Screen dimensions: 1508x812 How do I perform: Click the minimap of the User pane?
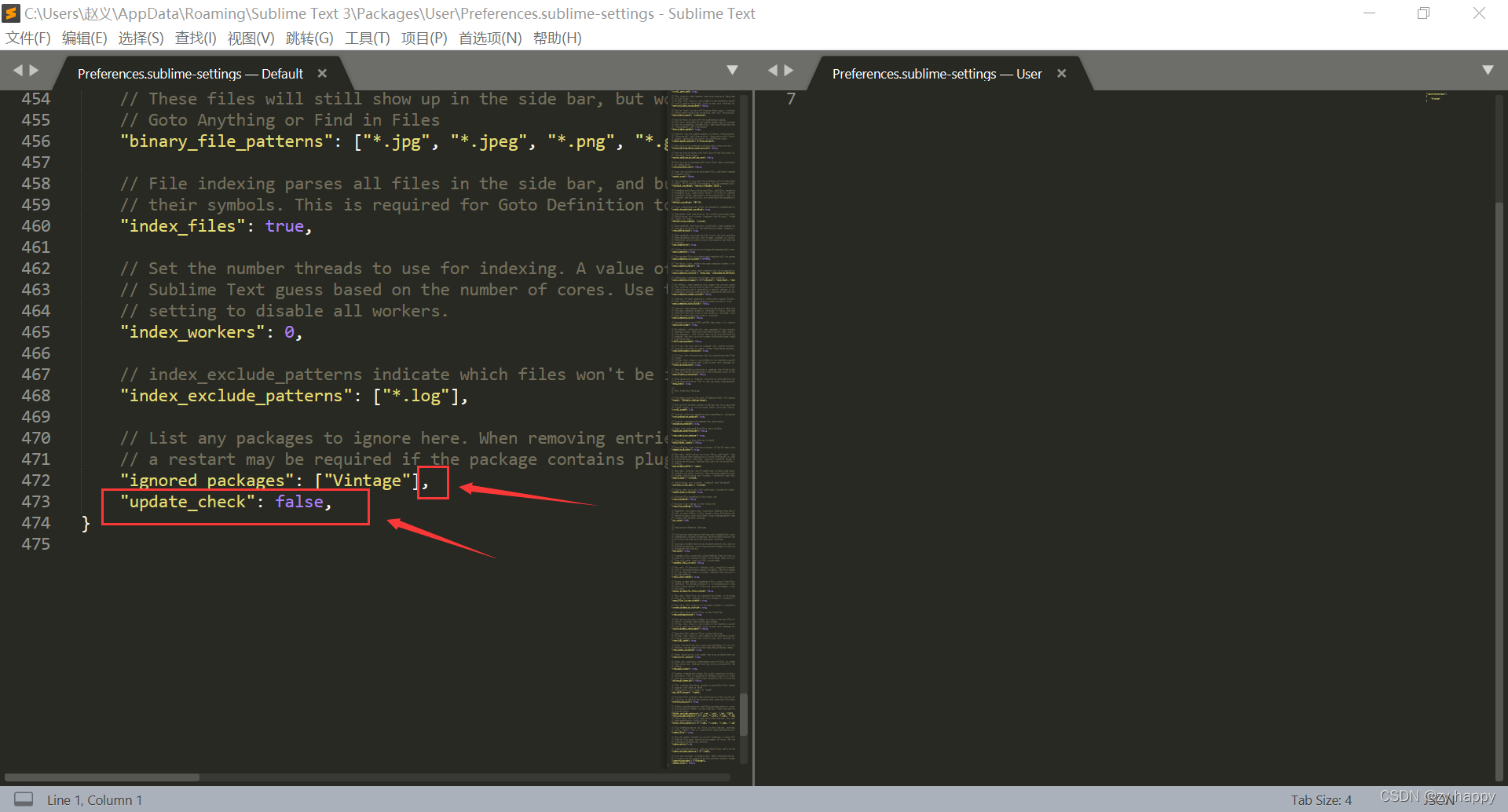(x=1437, y=97)
